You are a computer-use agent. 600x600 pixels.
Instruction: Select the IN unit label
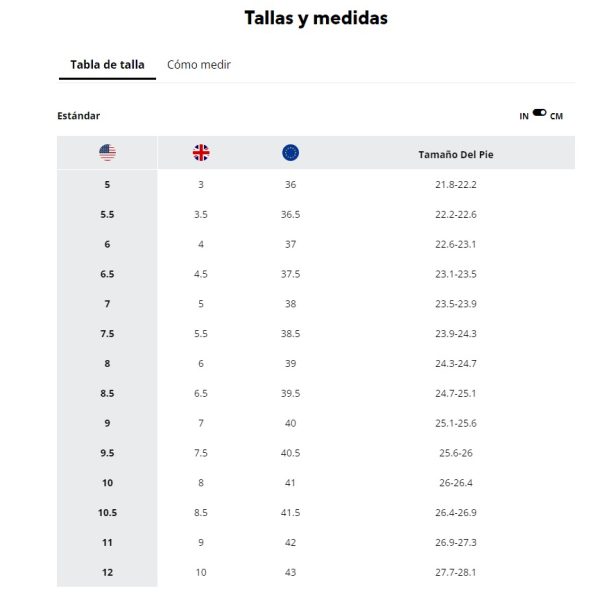[x=524, y=116]
